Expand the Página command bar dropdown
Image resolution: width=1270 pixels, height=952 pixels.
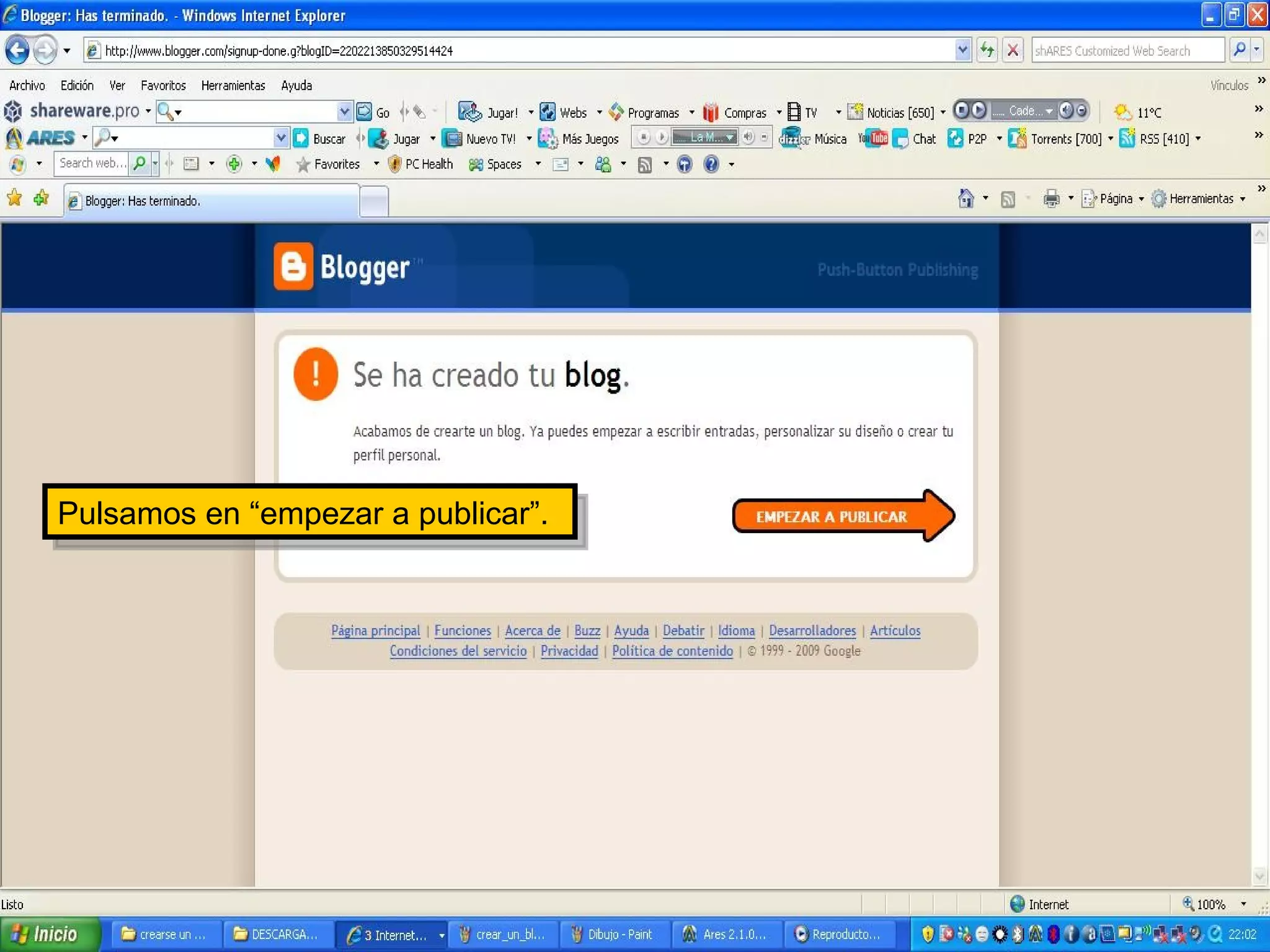1141,199
